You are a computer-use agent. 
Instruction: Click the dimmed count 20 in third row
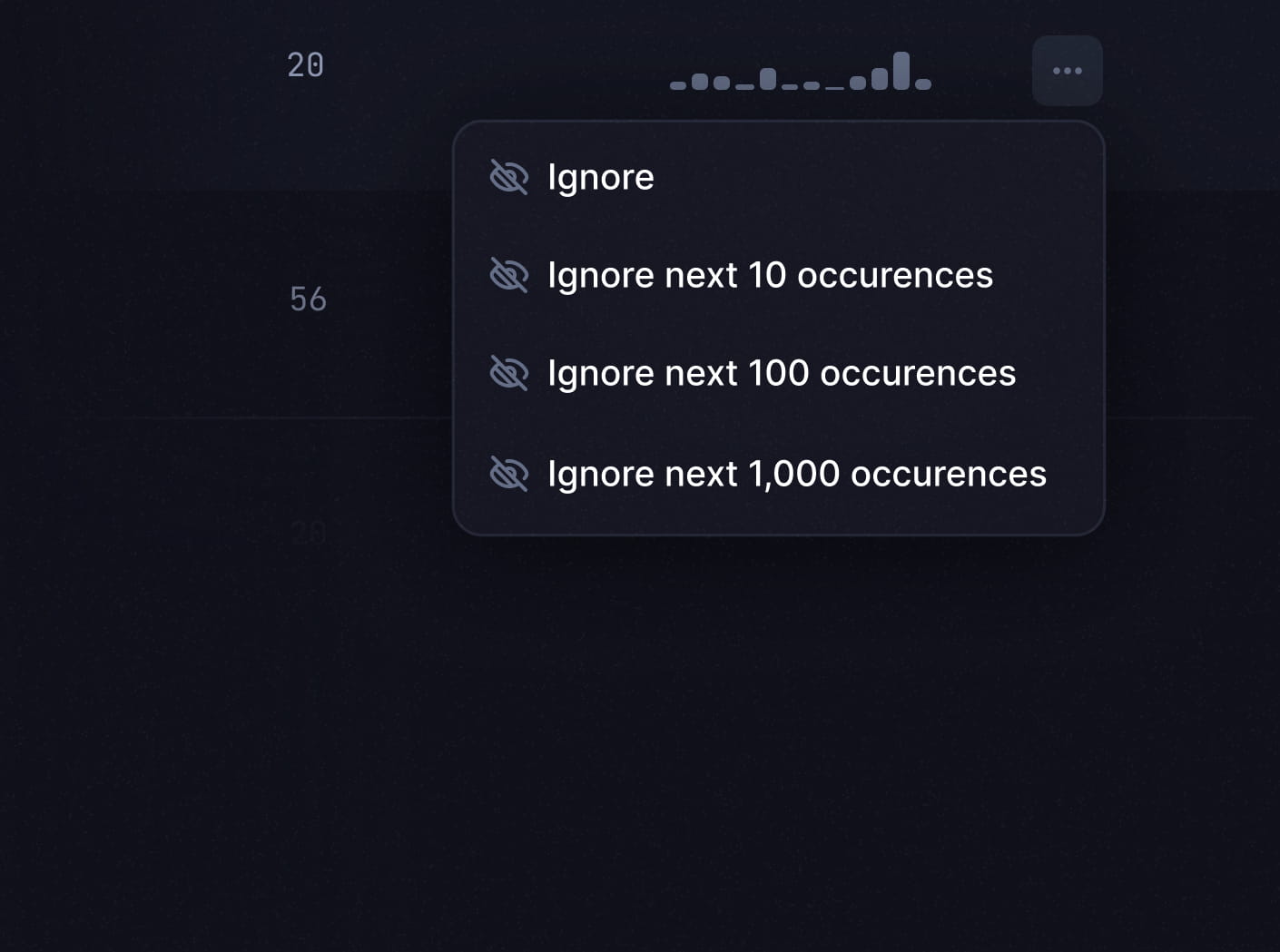309,532
